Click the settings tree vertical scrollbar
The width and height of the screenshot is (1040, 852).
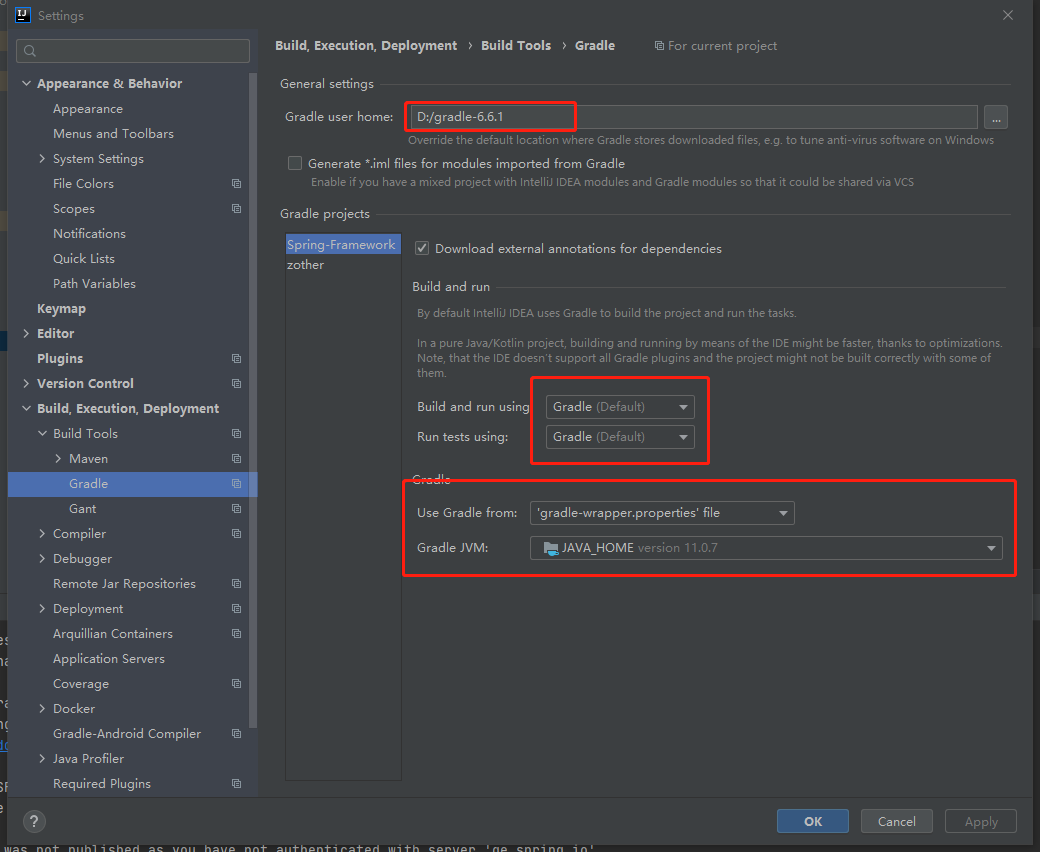[x=253, y=398]
